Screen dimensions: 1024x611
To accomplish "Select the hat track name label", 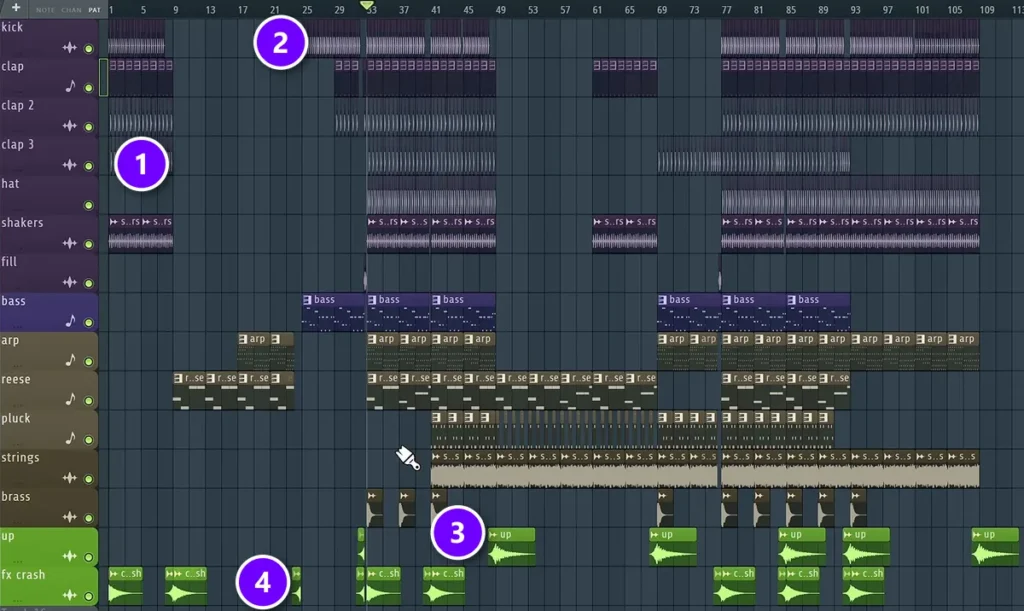I will (10, 184).
